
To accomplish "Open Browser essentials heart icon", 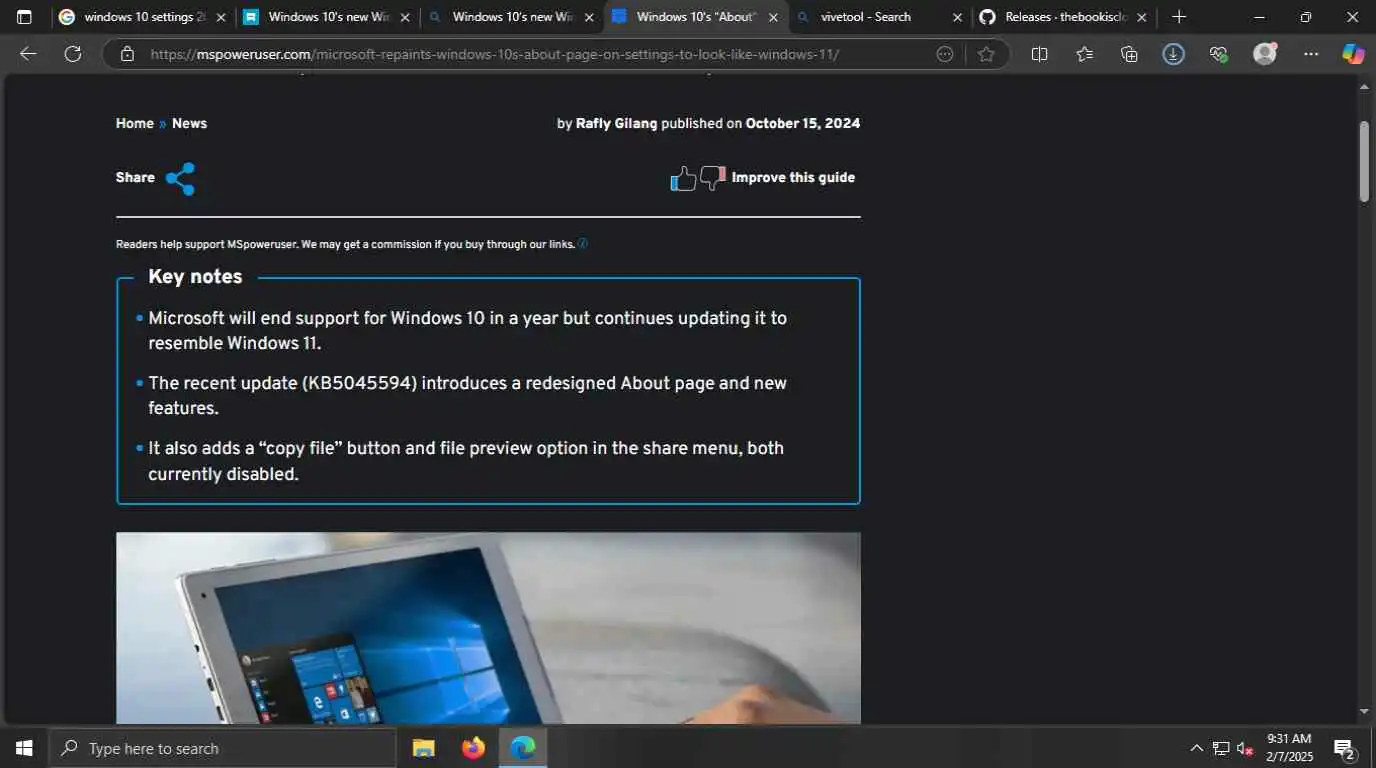I will (1219, 54).
